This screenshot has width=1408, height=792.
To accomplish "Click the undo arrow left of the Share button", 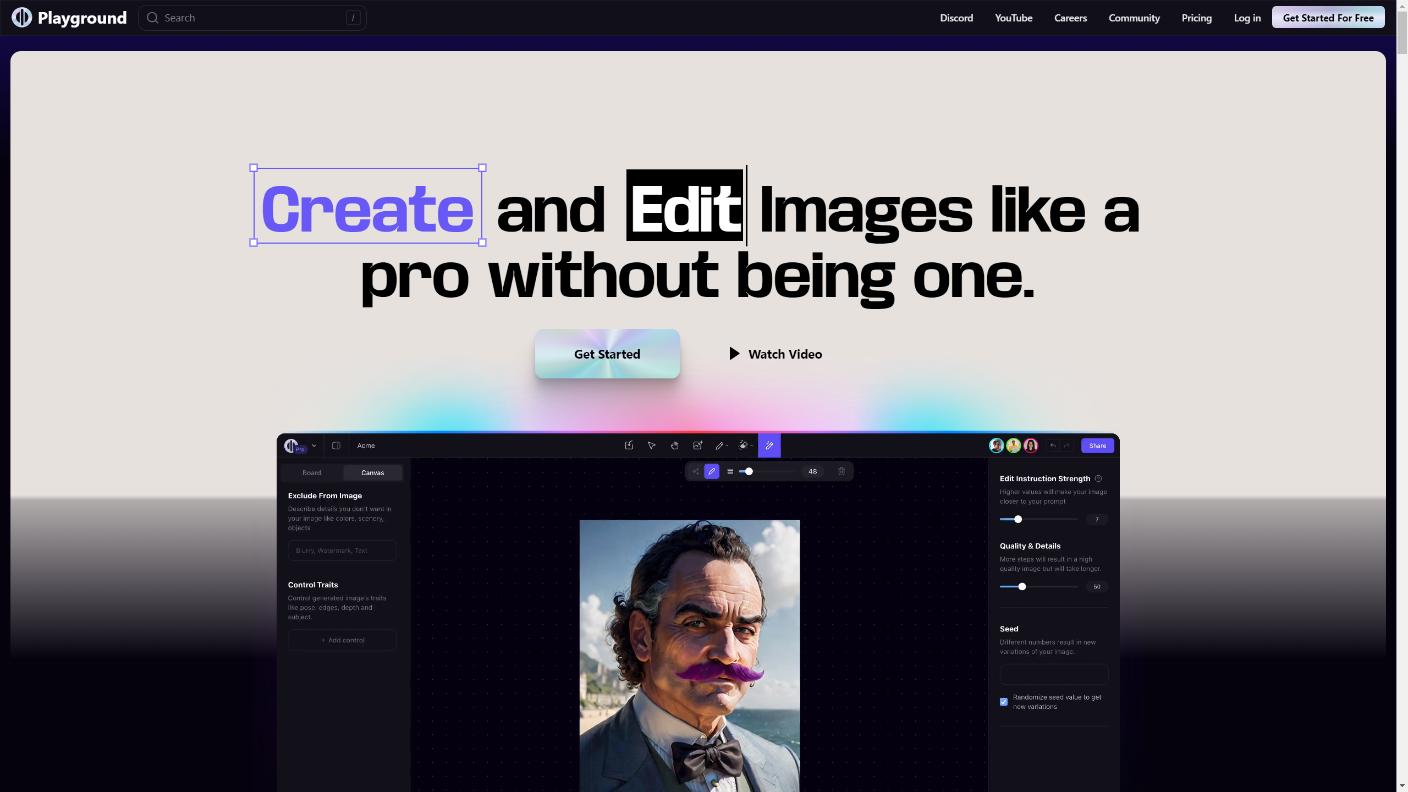I will tap(1053, 446).
